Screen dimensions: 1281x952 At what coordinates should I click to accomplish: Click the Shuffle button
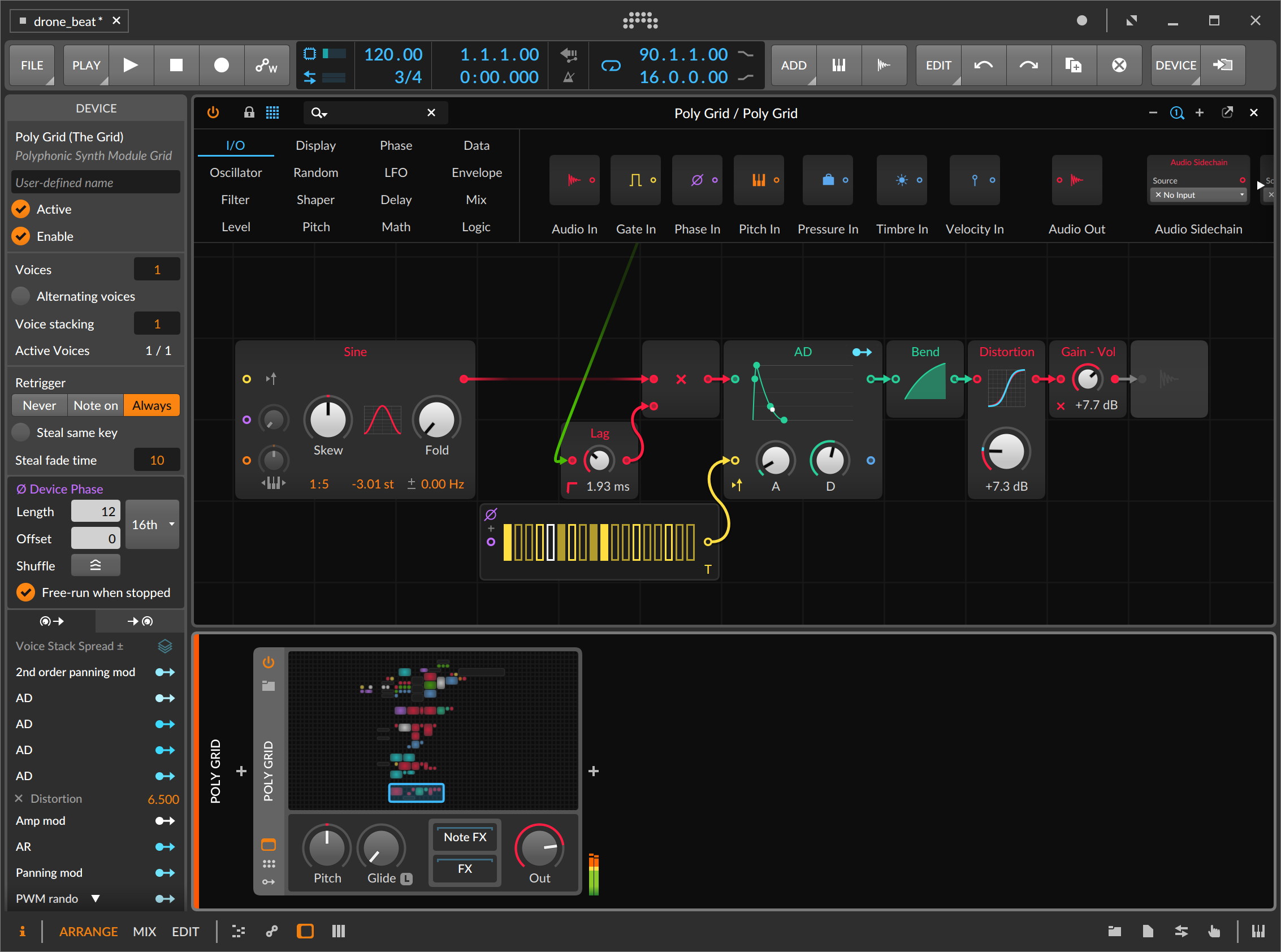coord(96,565)
